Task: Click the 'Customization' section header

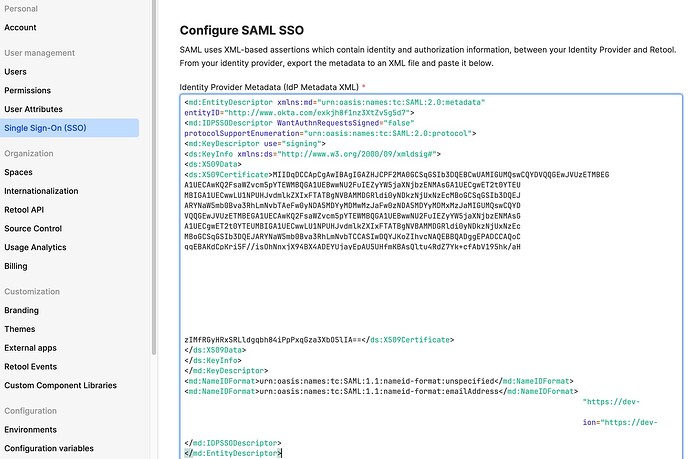Action: click(x=32, y=292)
